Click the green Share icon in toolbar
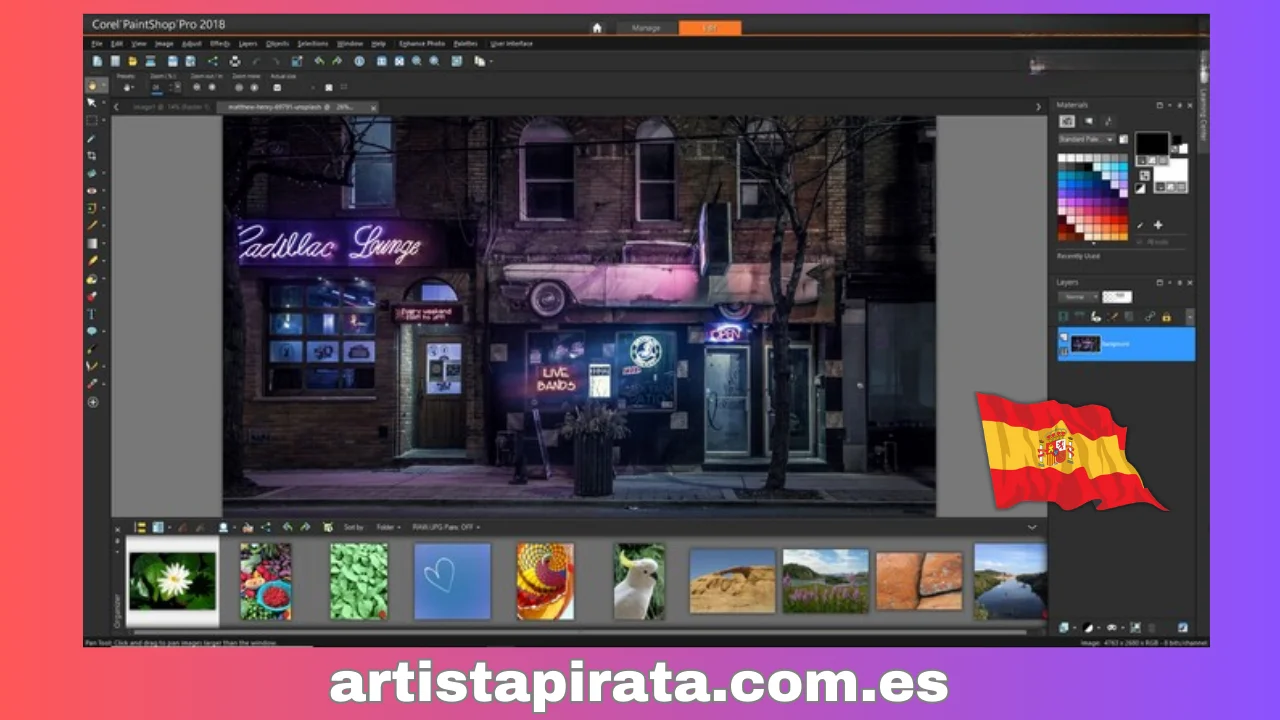 pyautogui.click(x=212, y=61)
